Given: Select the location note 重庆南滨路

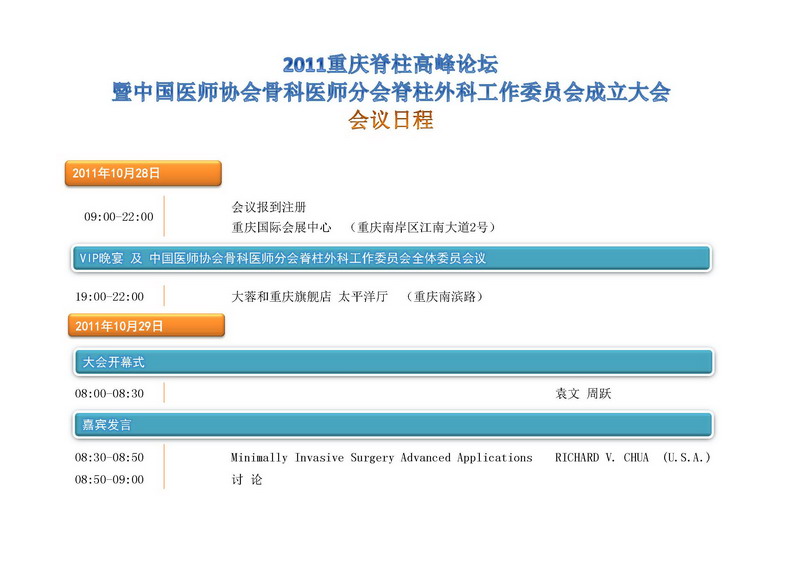Looking at the screenshot, I should [445, 297].
